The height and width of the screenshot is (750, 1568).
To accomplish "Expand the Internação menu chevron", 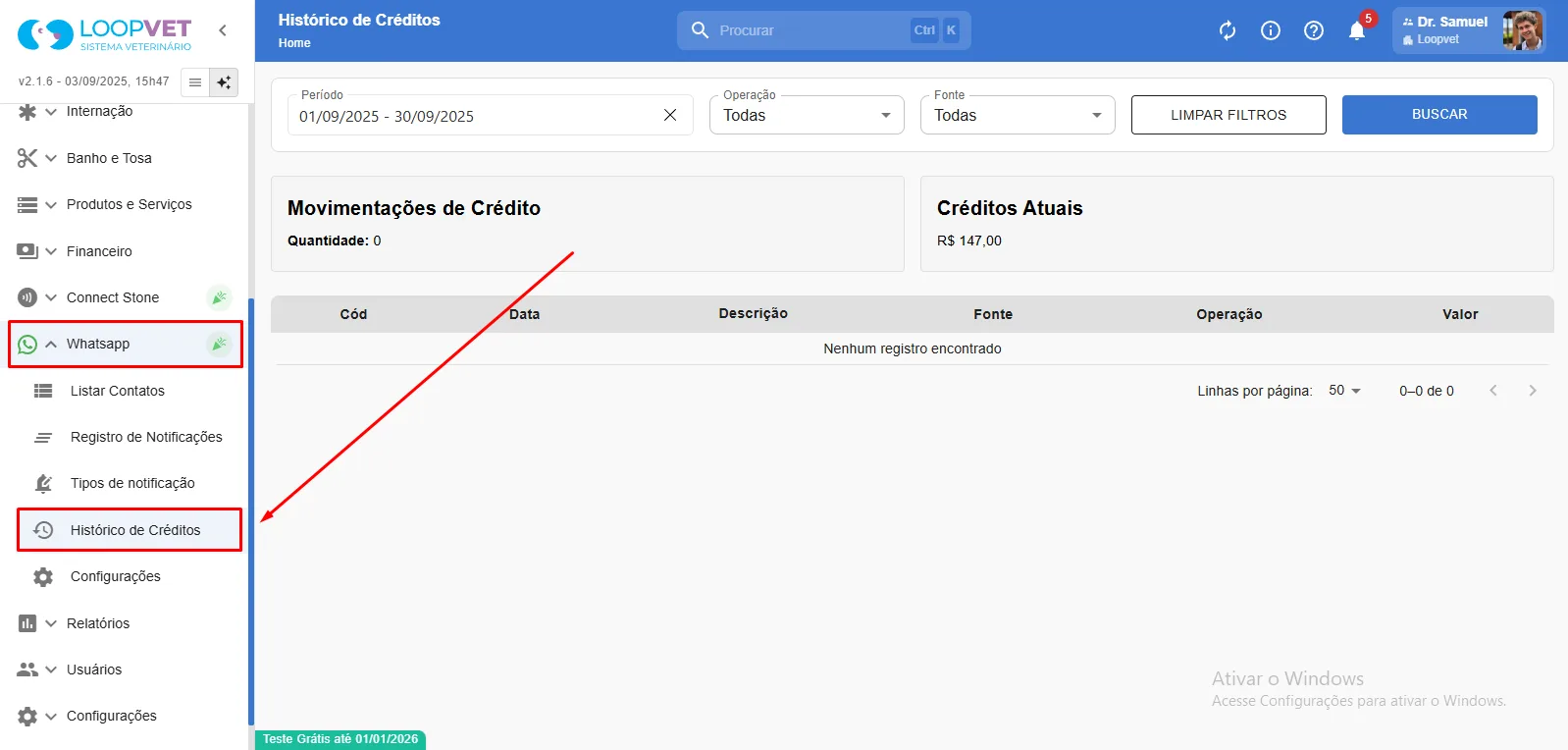I will pyautogui.click(x=51, y=112).
